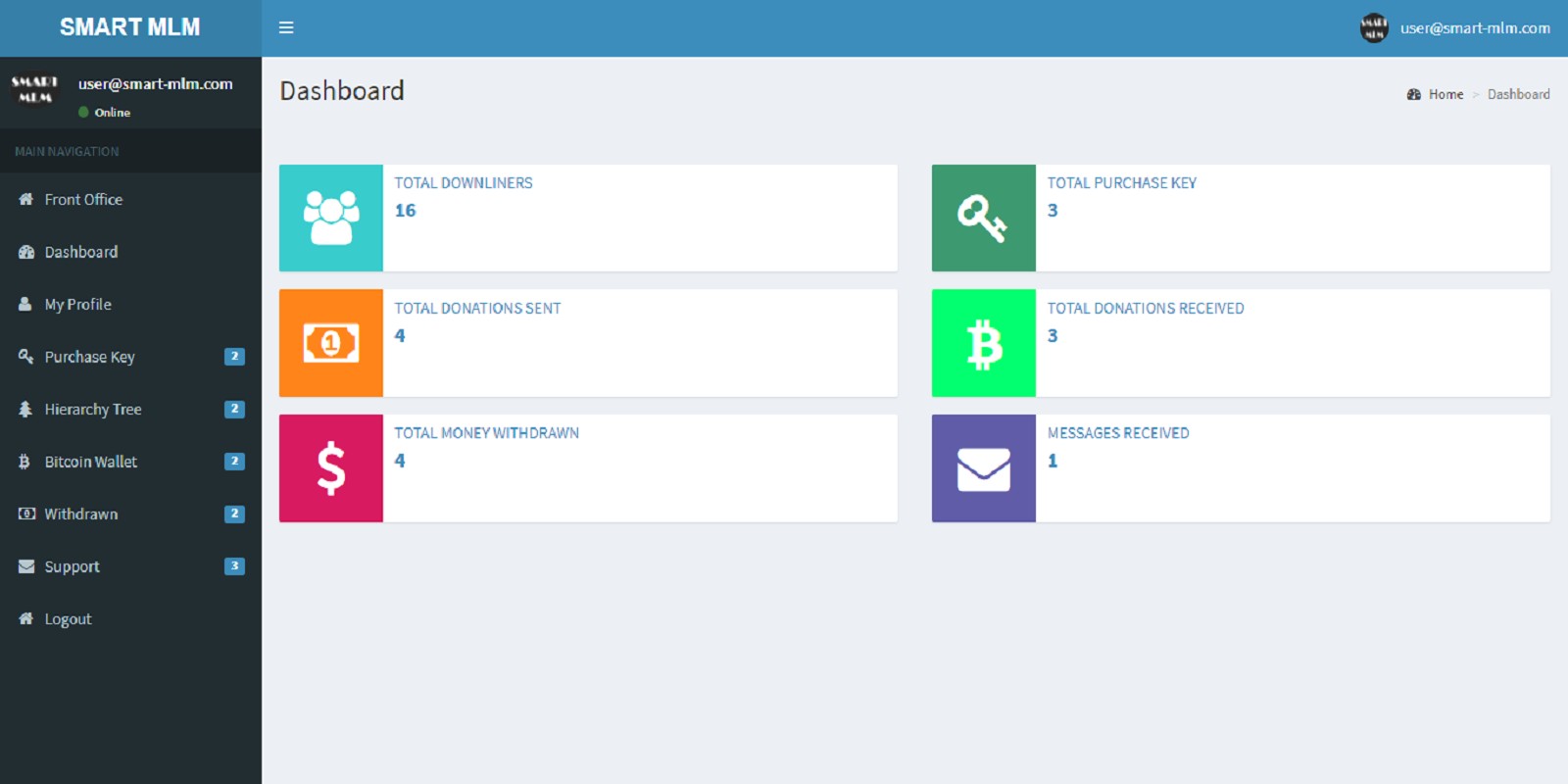1568x784 pixels.
Task: Click the TOTAL DONATIONS SENT label
Action: tap(478, 309)
